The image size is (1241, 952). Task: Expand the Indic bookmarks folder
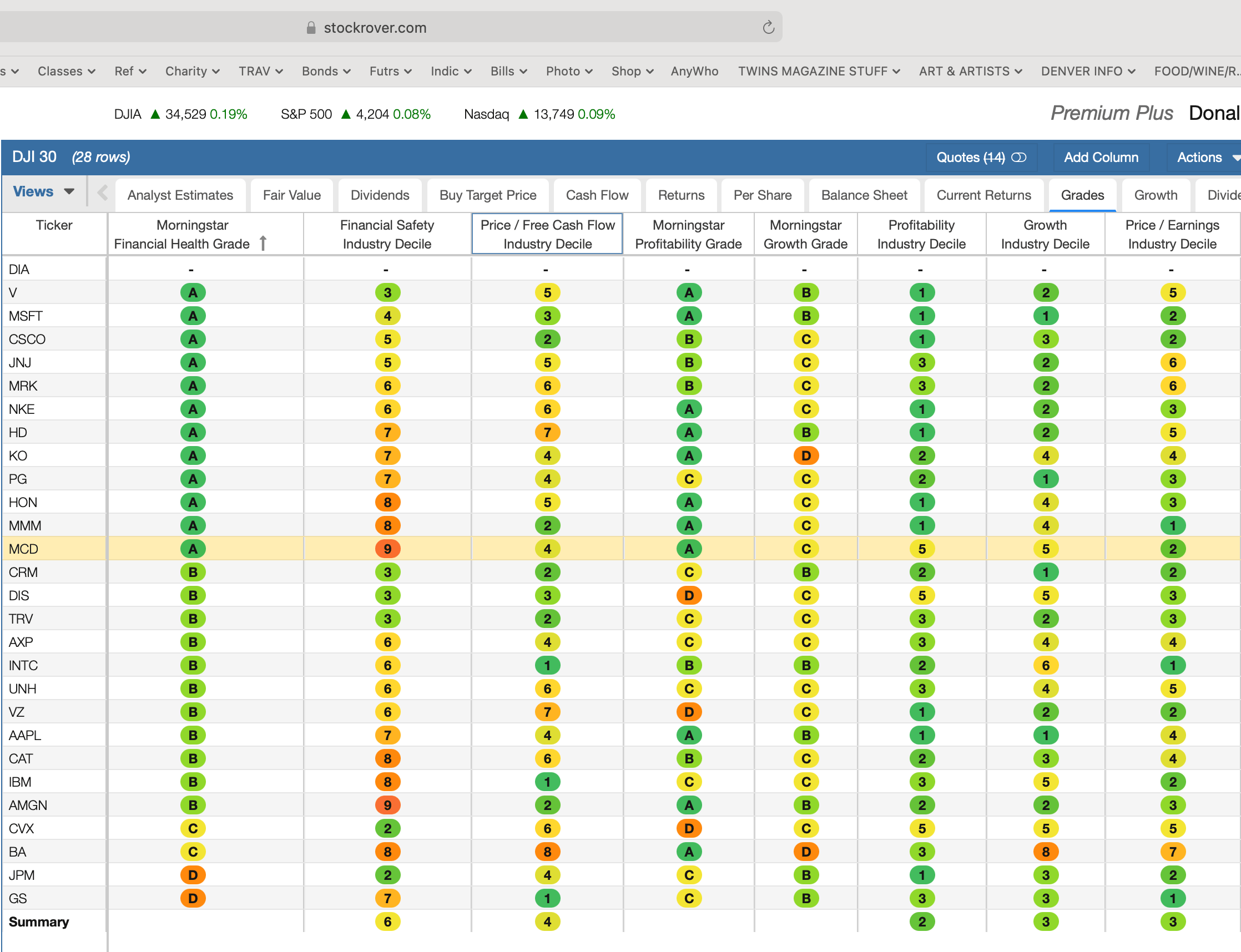pyautogui.click(x=451, y=72)
